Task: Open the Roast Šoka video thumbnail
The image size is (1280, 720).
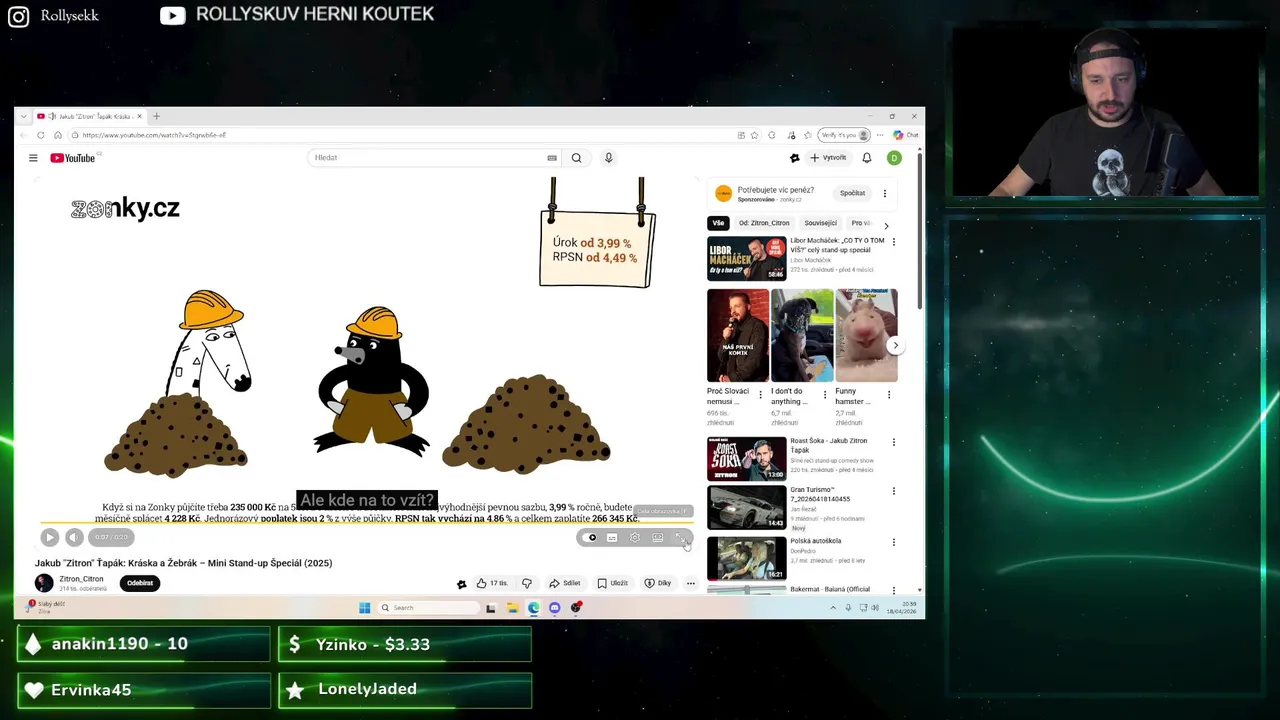Action: 747,459
